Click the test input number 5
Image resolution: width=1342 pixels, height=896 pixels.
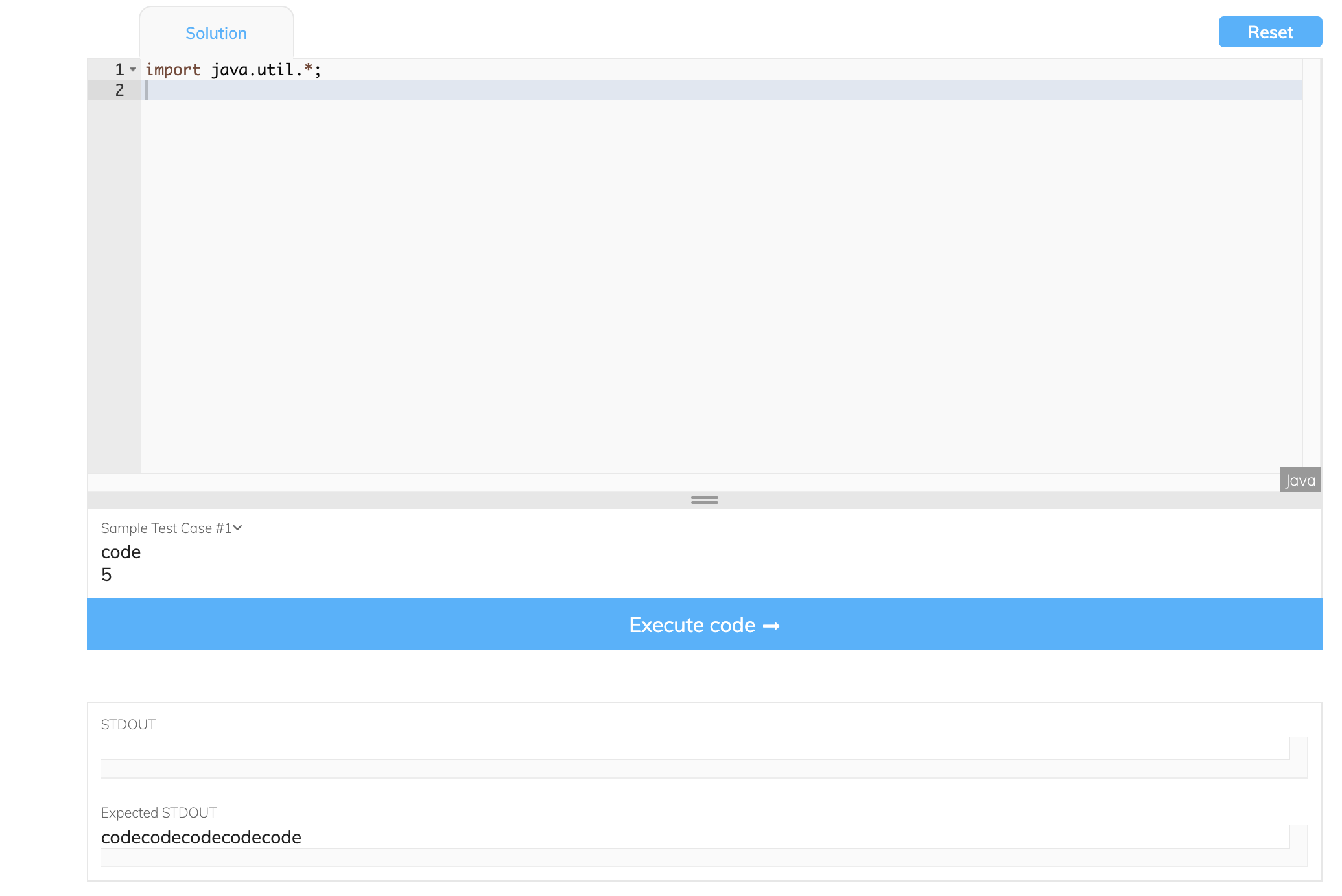coord(107,574)
